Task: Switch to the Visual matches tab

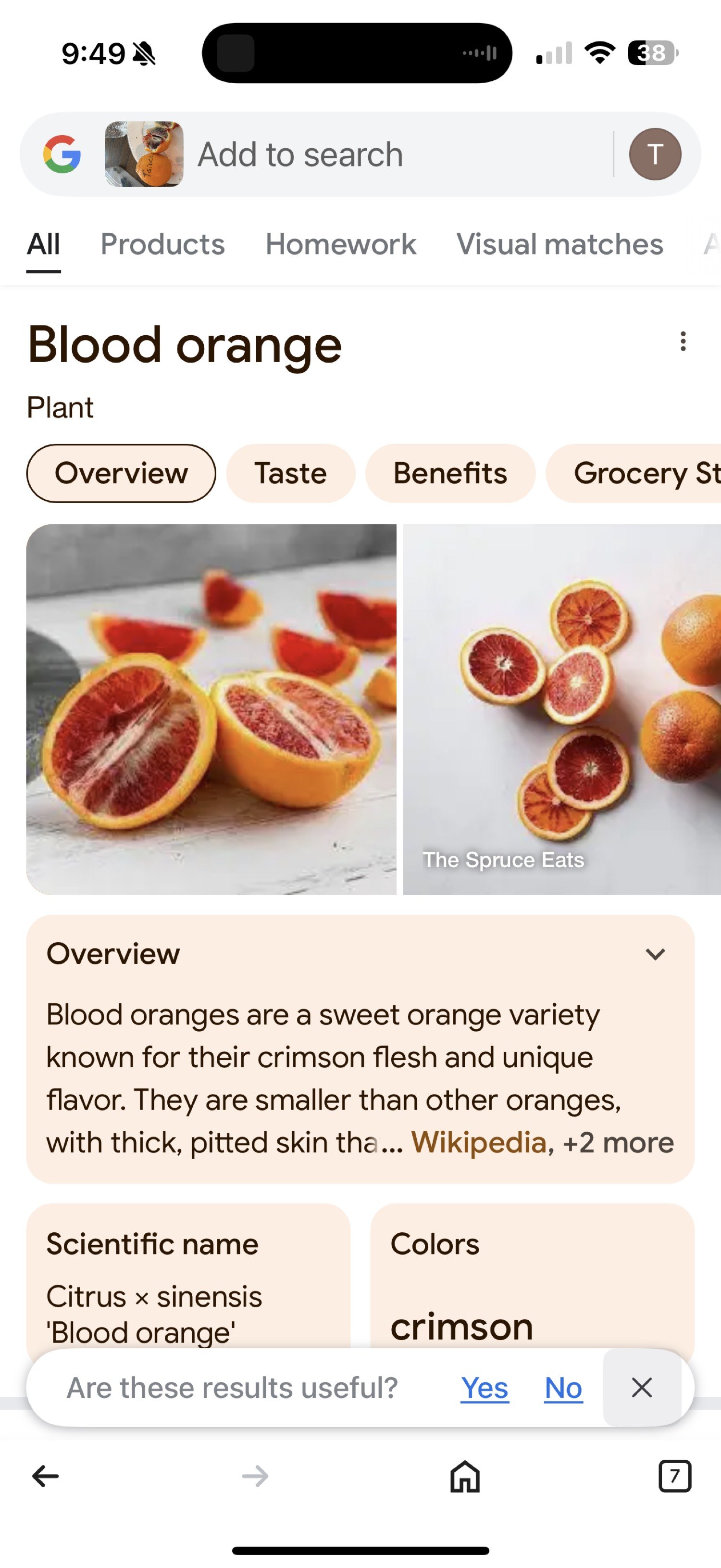Action: (x=560, y=244)
